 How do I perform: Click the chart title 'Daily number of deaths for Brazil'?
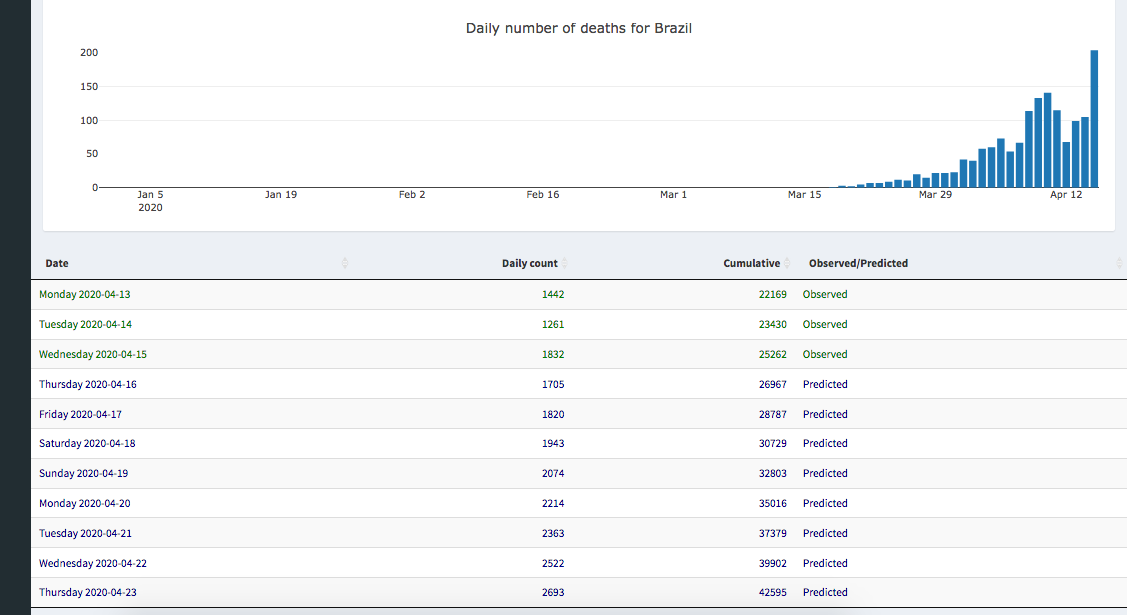click(578, 28)
